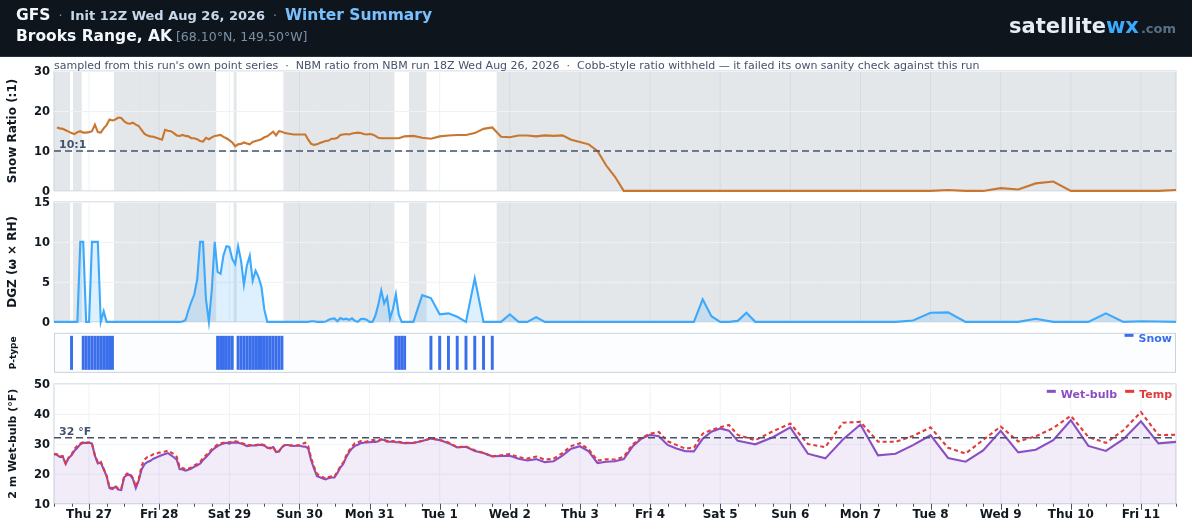The height and width of the screenshot is (518, 1192).
Task: Click the 'Sat 29' date tick
Action: [x=230, y=513]
